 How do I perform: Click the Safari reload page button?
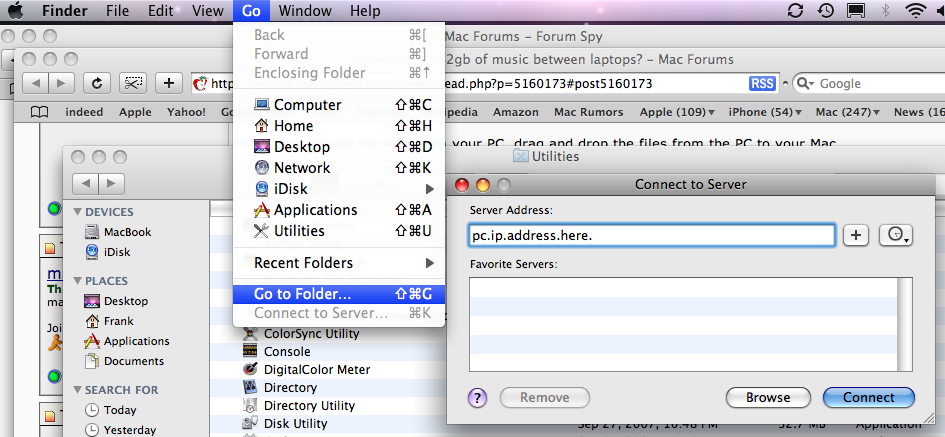(96, 83)
